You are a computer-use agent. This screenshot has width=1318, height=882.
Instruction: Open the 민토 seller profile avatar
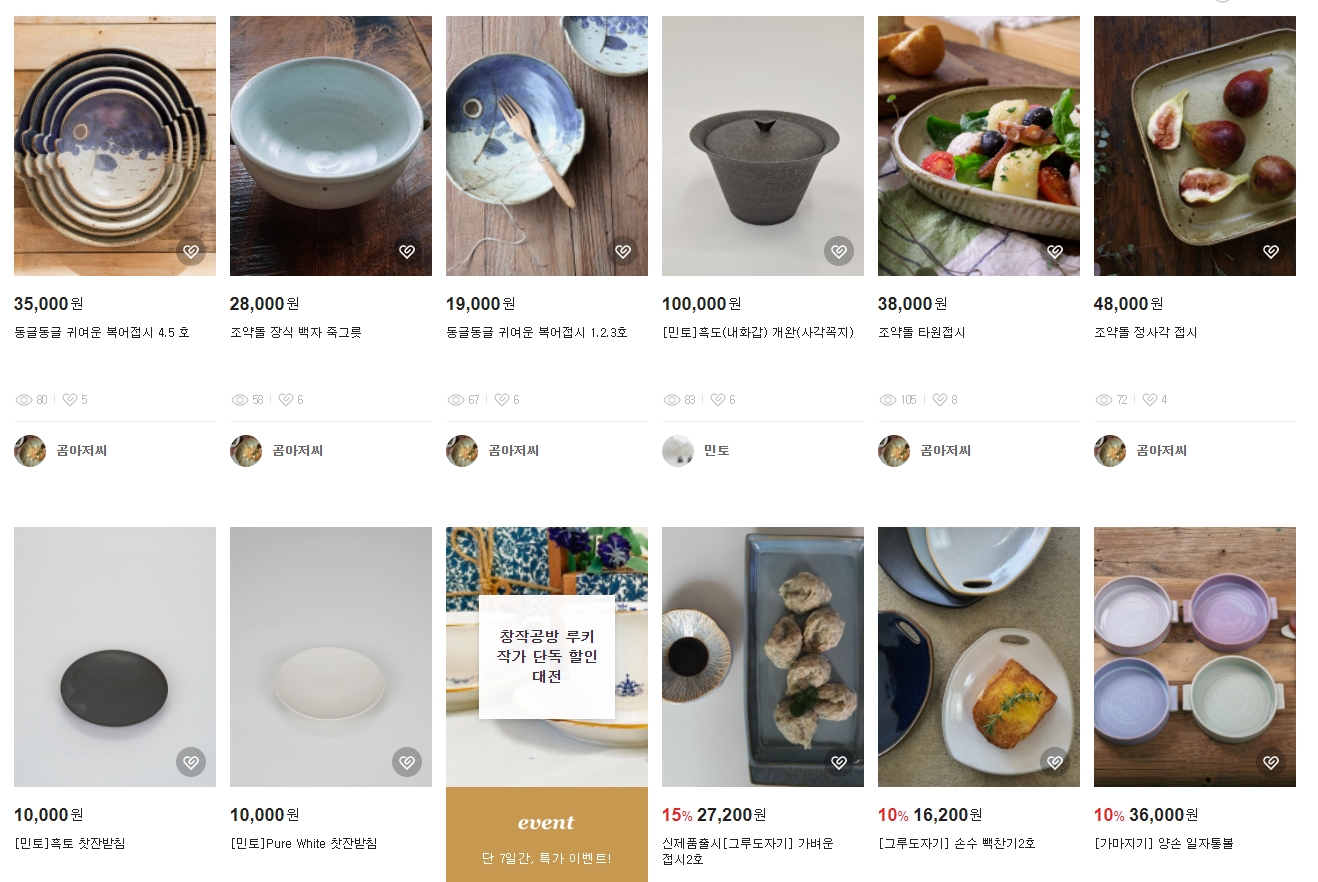678,451
